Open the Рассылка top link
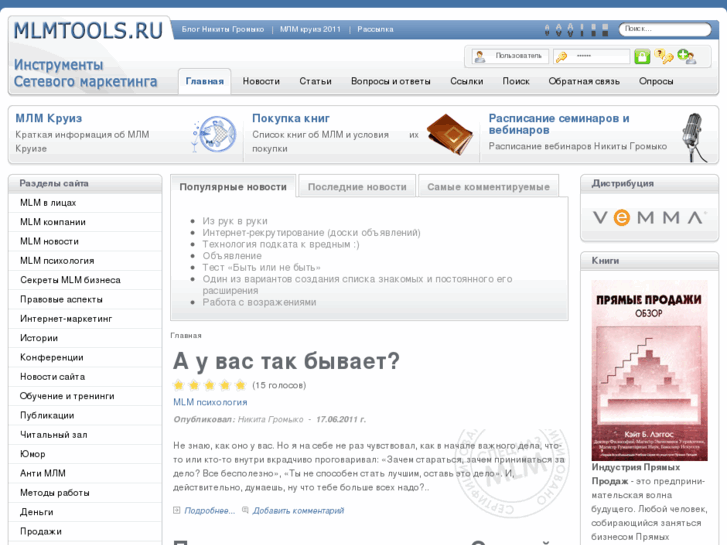This screenshot has width=727, height=545. pyautogui.click(x=375, y=29)
